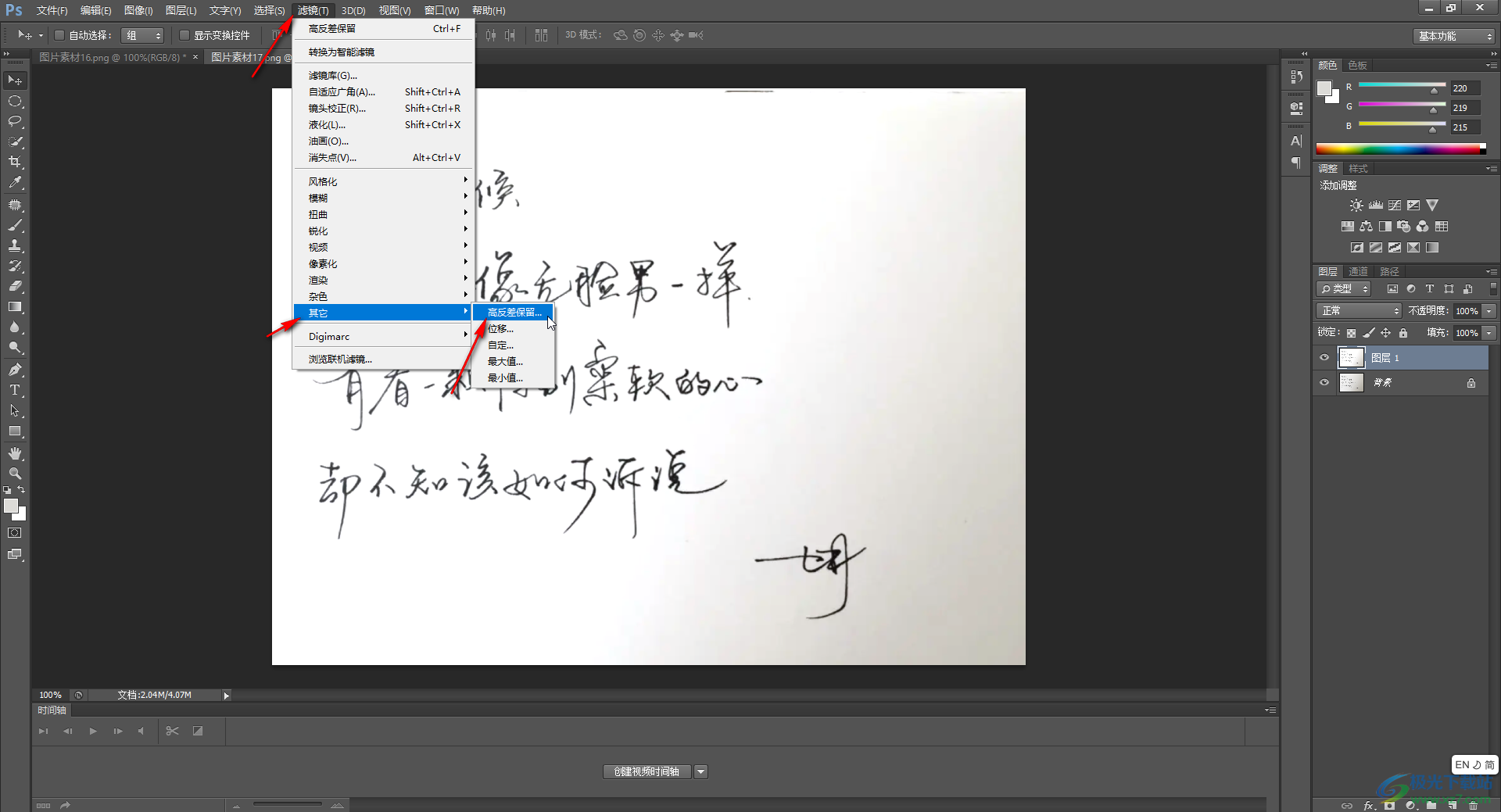Open dropdown arrow beside 创建视频时间轴
The height and width of the screenshot is (812, 1501).
point(701,772)
